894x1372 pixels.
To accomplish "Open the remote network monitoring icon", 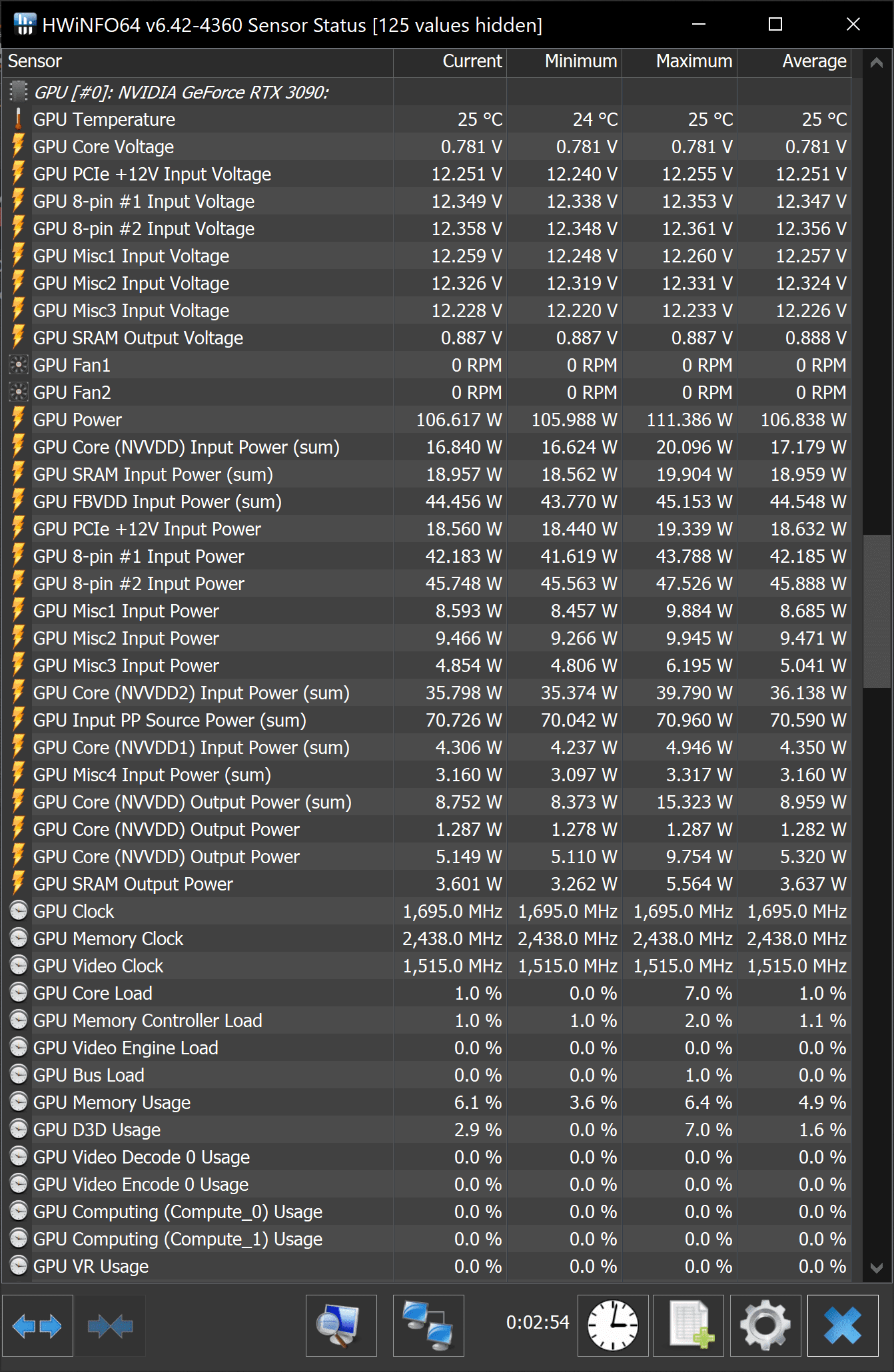I will click(428, 1325).
